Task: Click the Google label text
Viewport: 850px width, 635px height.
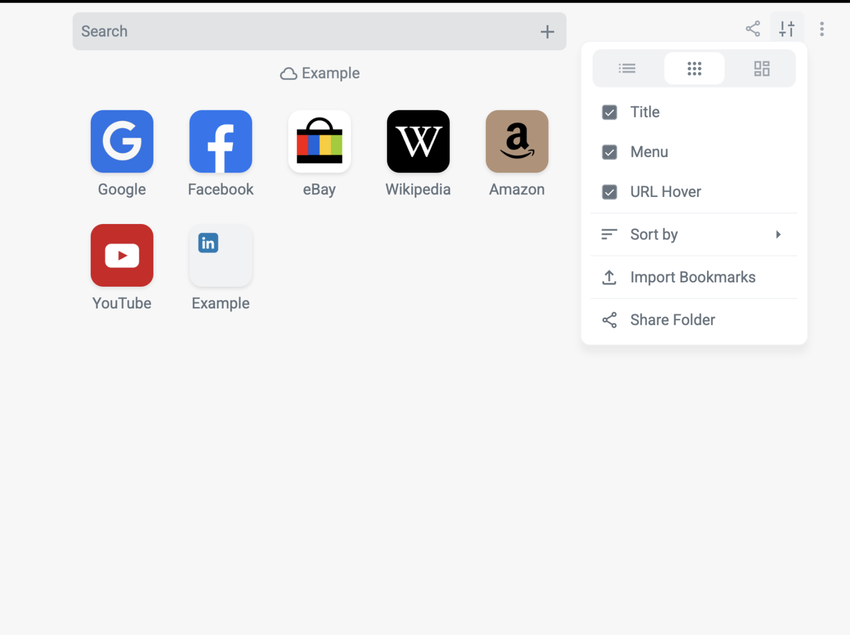Action: click(x=122, y=189)
